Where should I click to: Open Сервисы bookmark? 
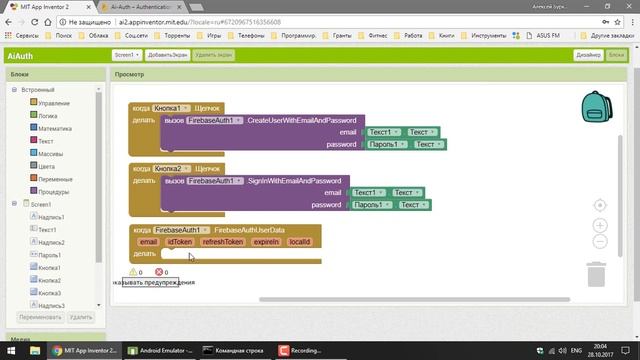click(22, 36)
